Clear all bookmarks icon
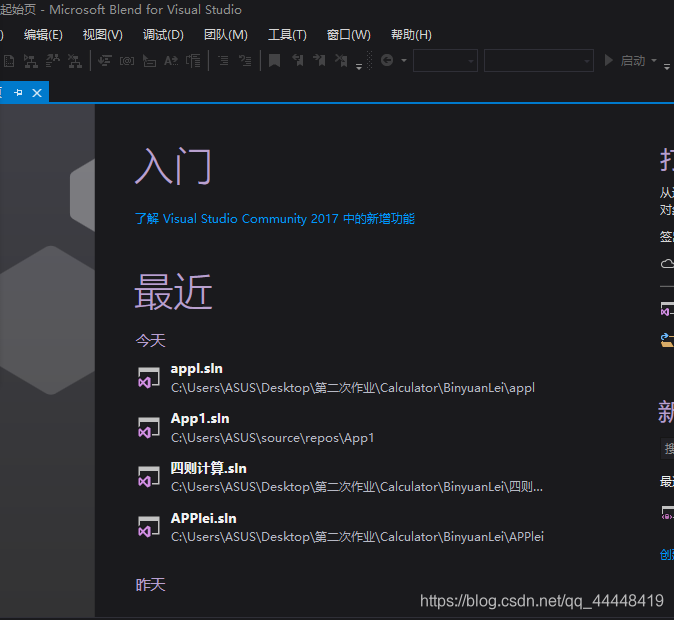674x620 pixels. [x=341, y=60]
